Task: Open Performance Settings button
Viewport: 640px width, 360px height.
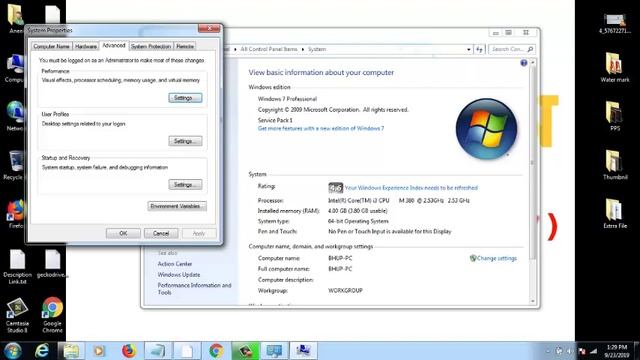Action: click(x=185, y=98)
